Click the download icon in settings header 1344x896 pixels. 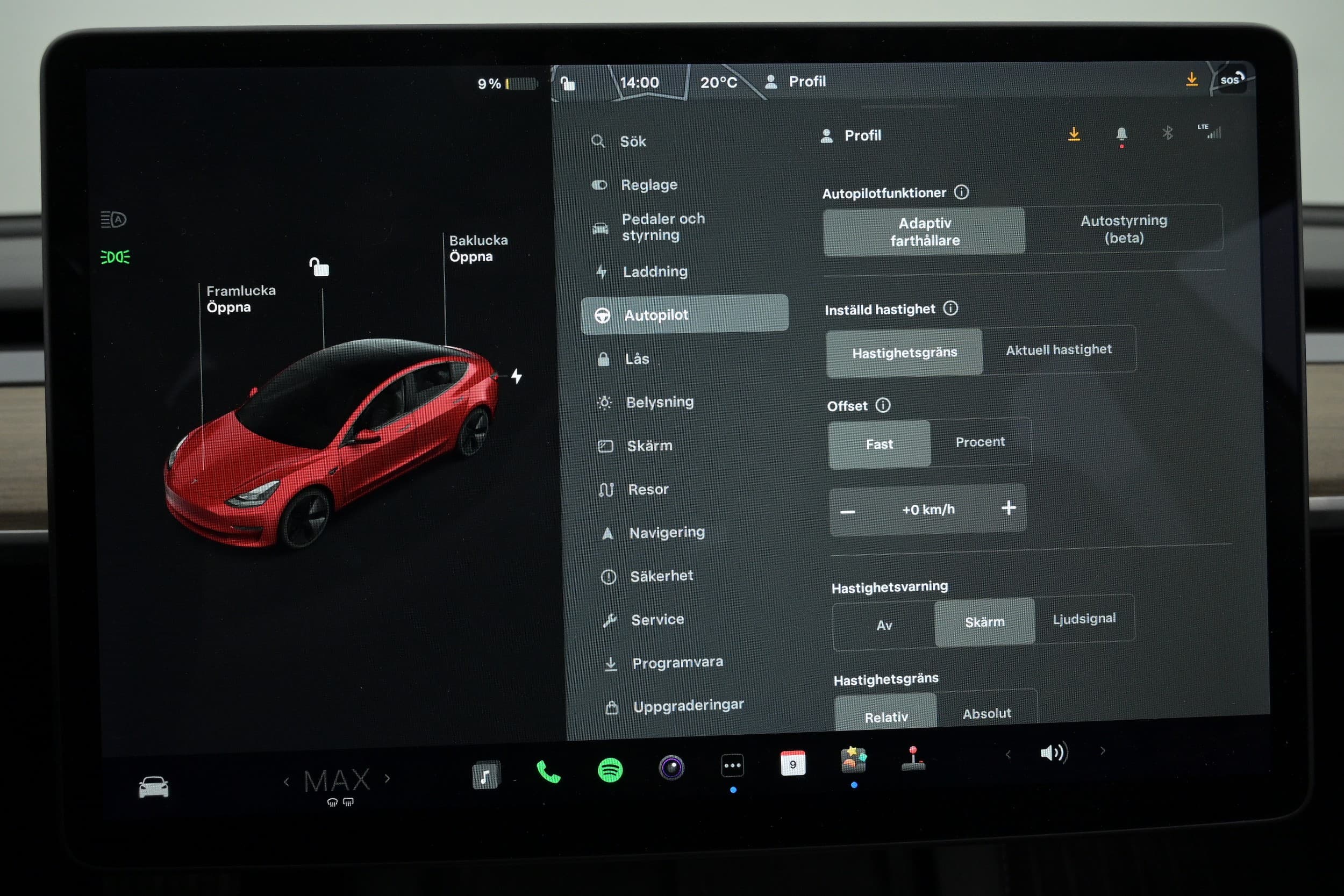click(1074, 134)
